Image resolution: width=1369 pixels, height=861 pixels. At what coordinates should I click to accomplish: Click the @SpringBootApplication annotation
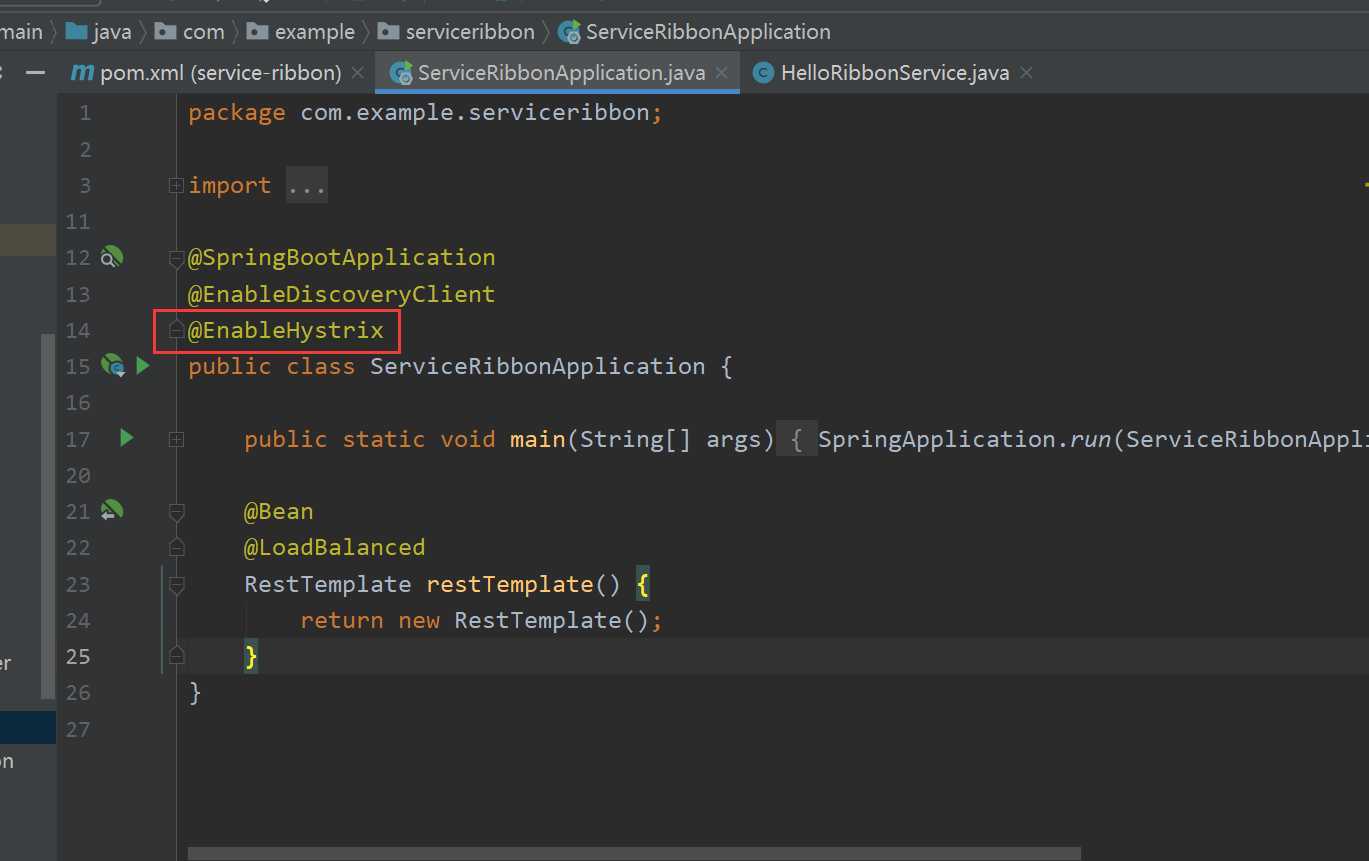coord(342,258)
